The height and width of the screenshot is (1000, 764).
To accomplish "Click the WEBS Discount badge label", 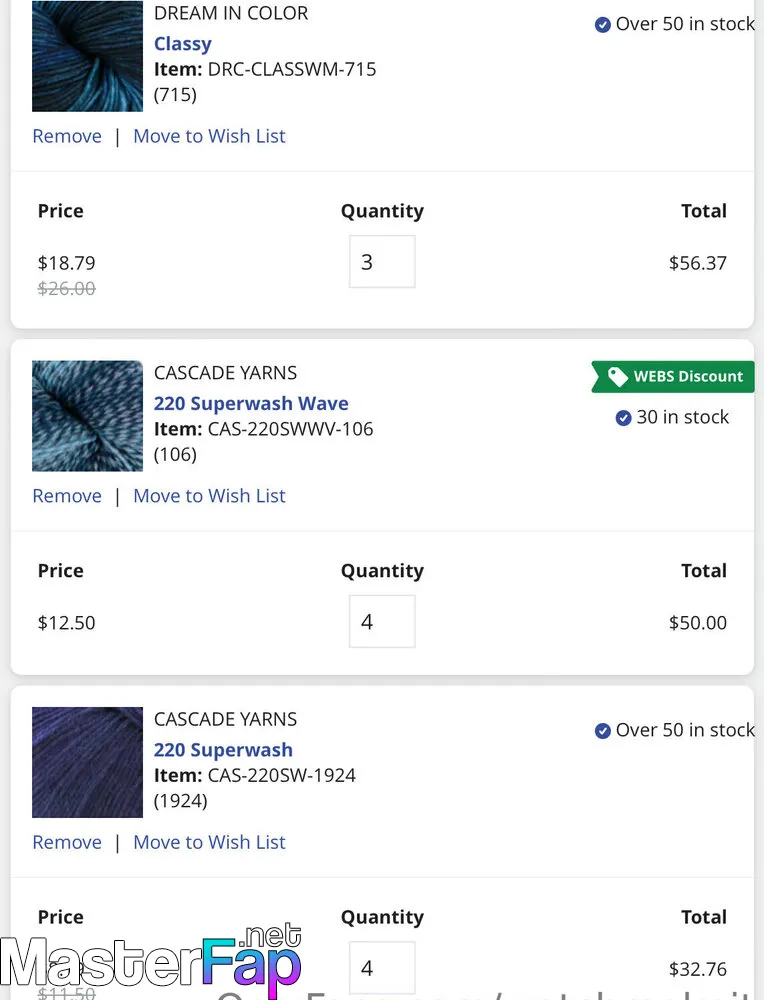I will click(688, 376).
